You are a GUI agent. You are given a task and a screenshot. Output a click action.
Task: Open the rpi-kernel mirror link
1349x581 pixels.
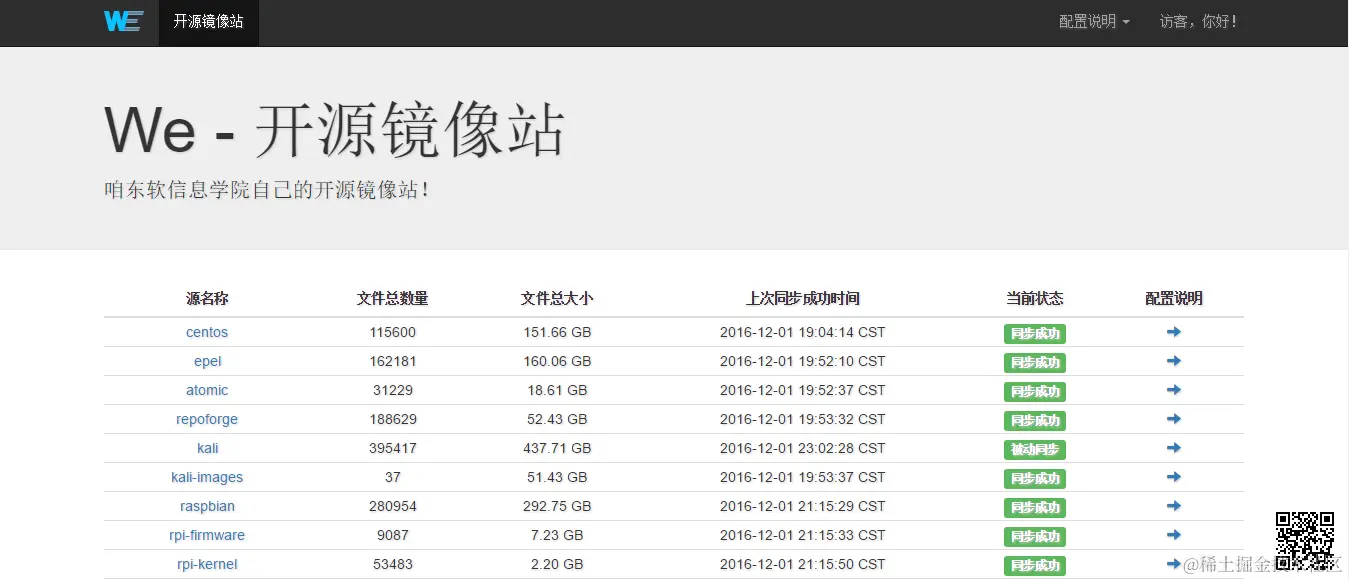207,564
